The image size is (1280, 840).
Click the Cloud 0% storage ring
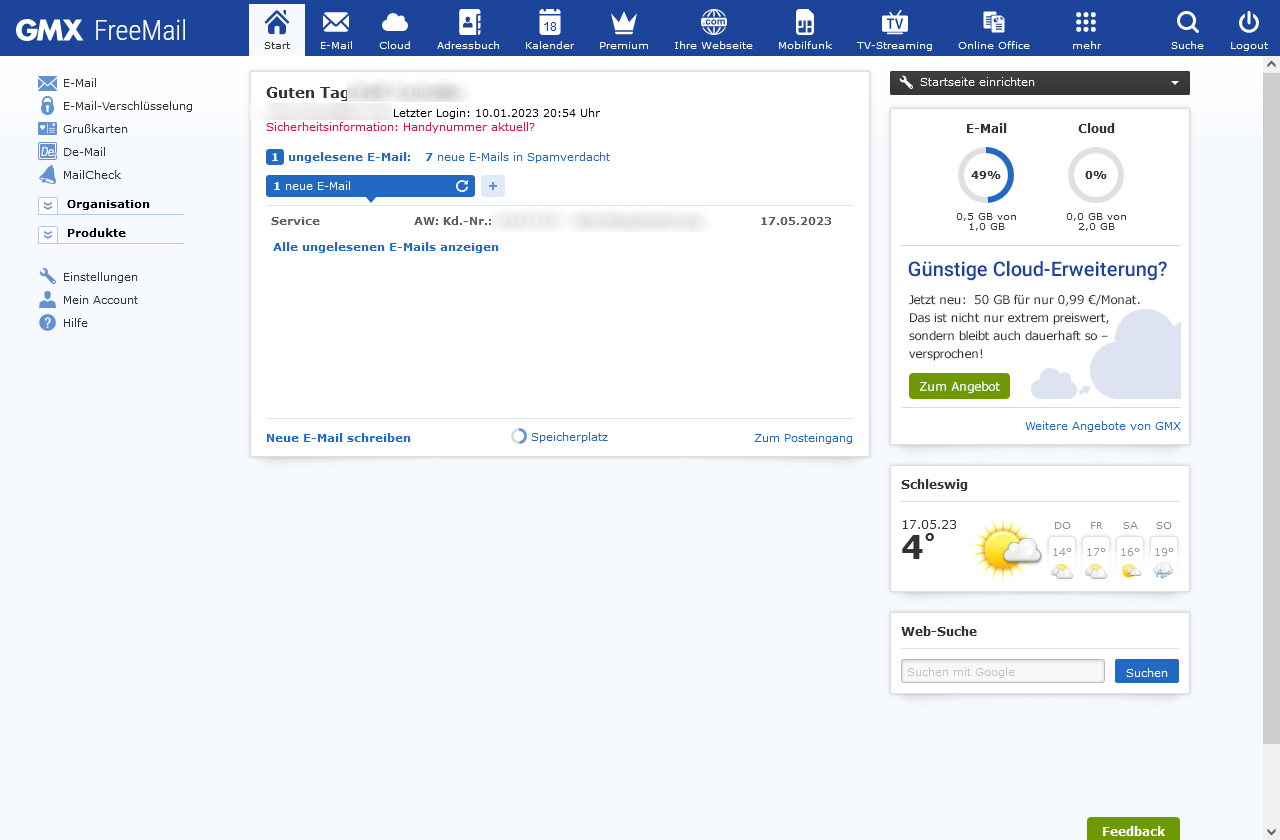1096,175
